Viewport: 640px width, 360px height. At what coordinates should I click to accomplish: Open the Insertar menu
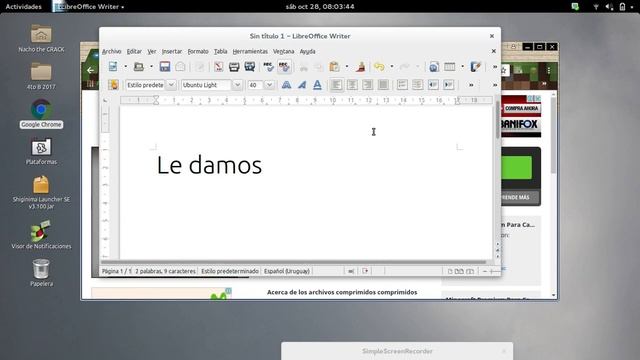click(172, 51)
